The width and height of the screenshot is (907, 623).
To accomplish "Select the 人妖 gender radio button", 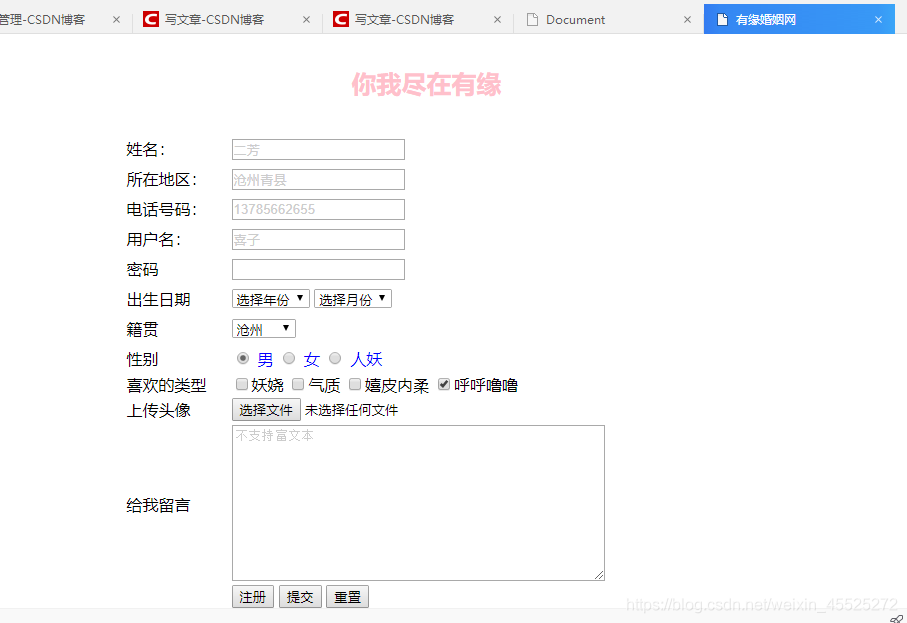I will [335, 358].
